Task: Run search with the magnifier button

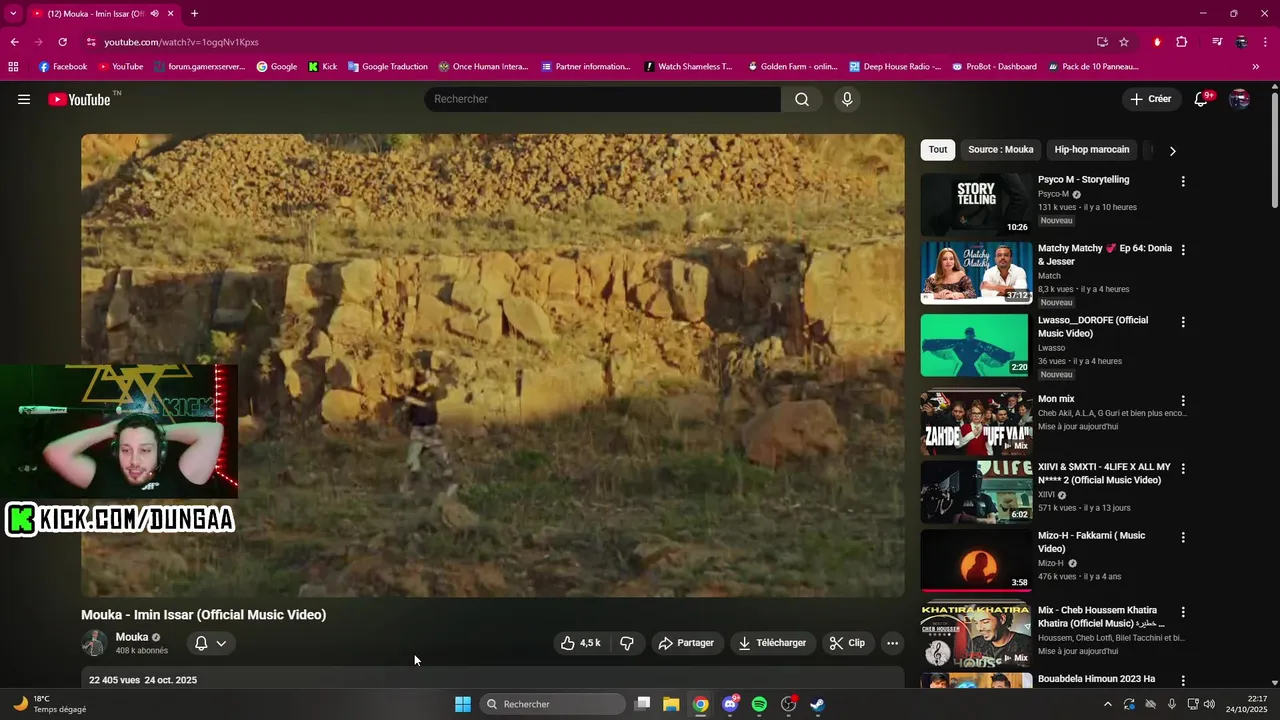Action: pos(802,99)
